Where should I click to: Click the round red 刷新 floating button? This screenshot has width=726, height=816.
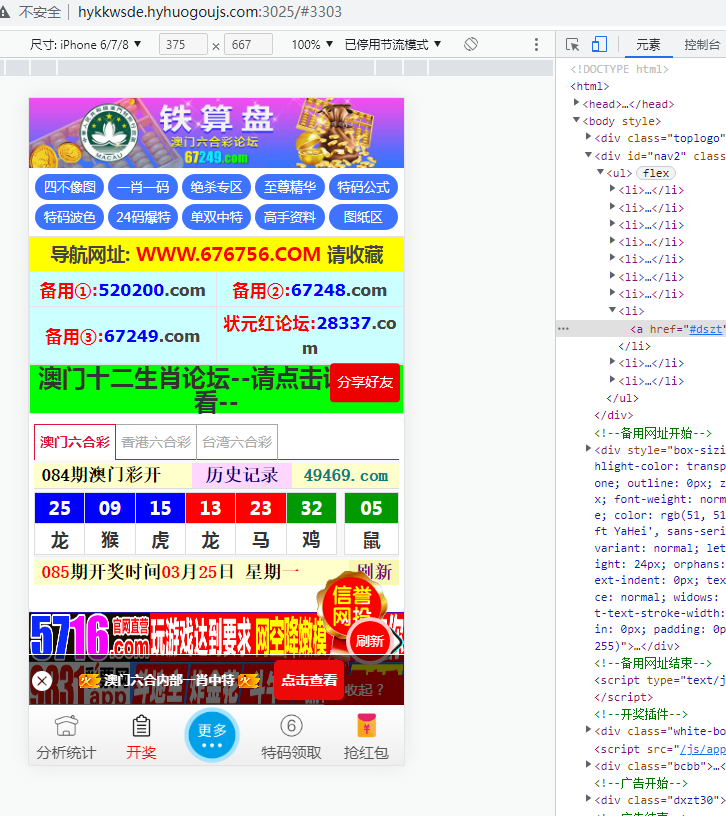[x=370, y=641]
